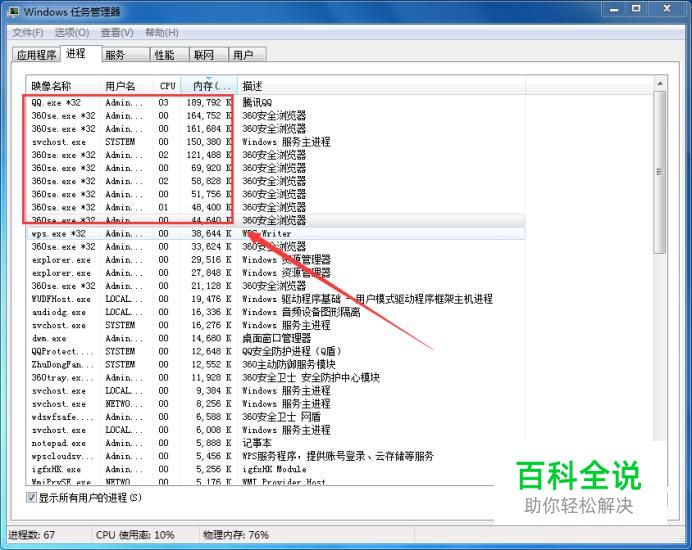
Task: Select svchost.exe row using 6,008 K
Action: click(x=276, y=430)
